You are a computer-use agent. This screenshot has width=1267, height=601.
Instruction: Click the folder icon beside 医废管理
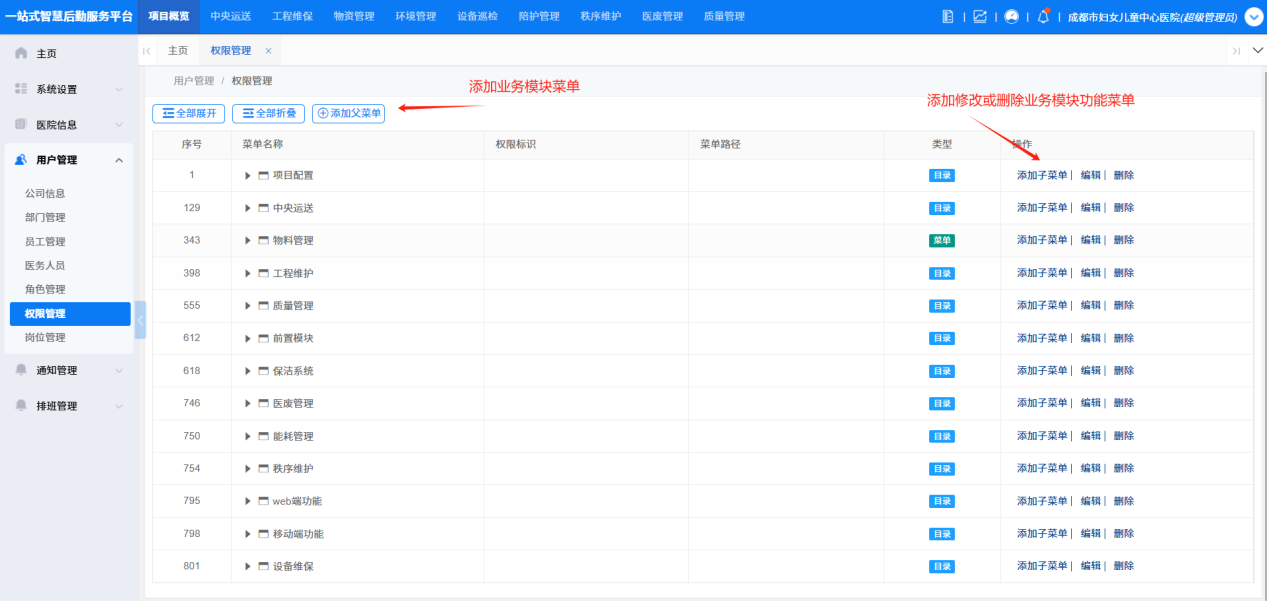[x=264, y=404]
